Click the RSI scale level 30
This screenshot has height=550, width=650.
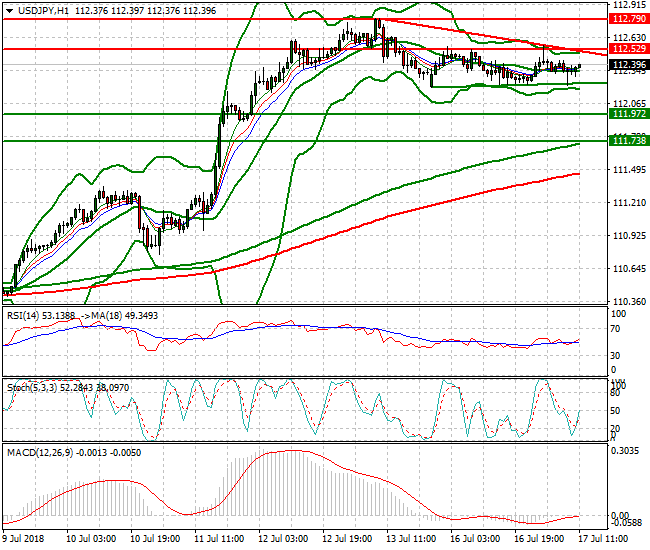pos(616,356)
